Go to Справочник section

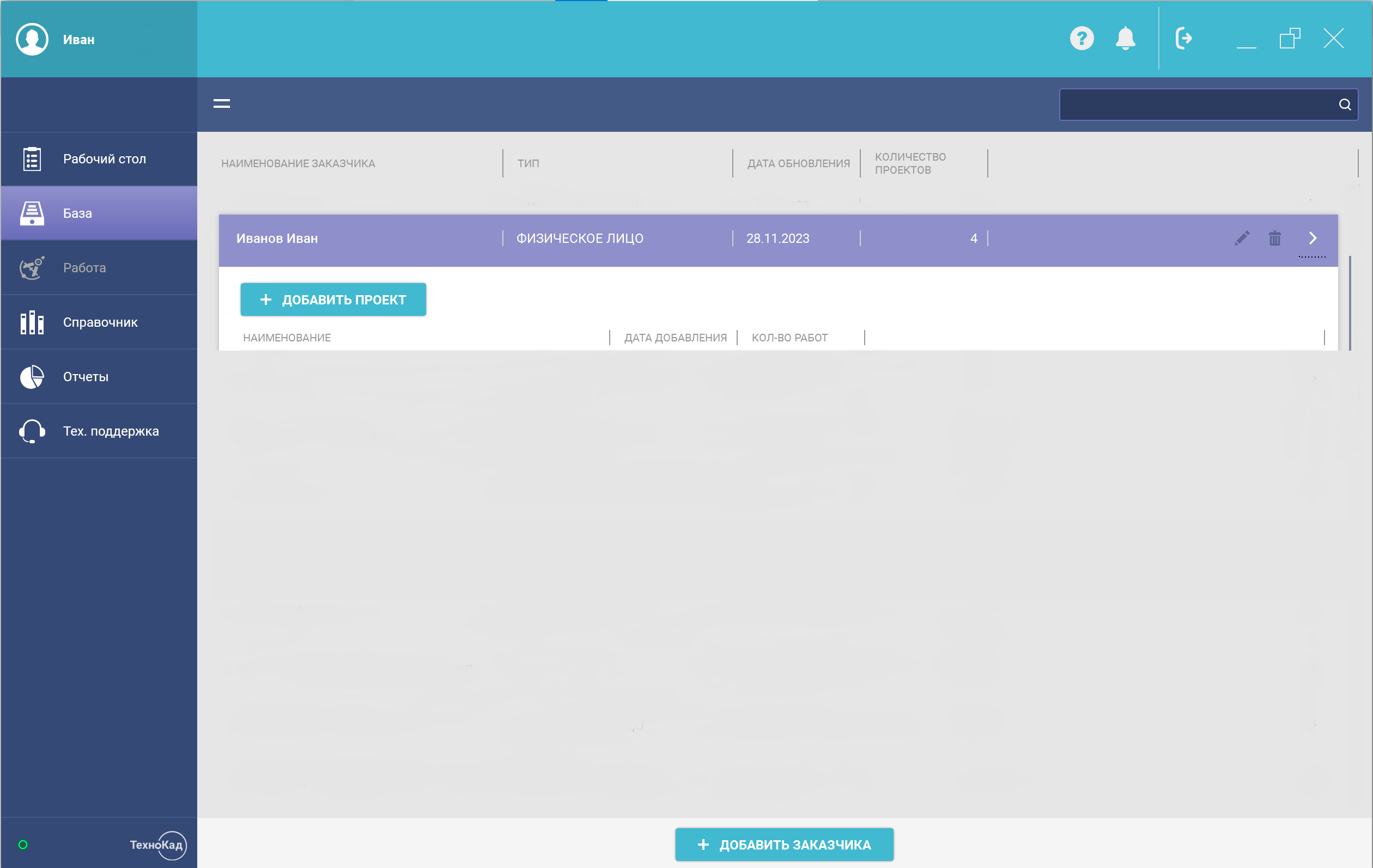click(x=99, y=322)
